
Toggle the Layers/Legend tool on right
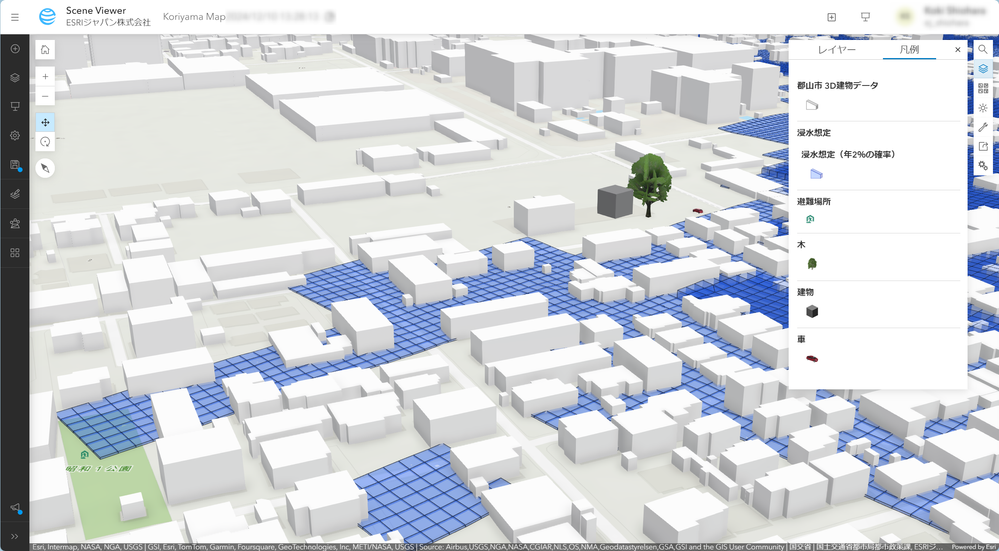[x=983, y=69]
